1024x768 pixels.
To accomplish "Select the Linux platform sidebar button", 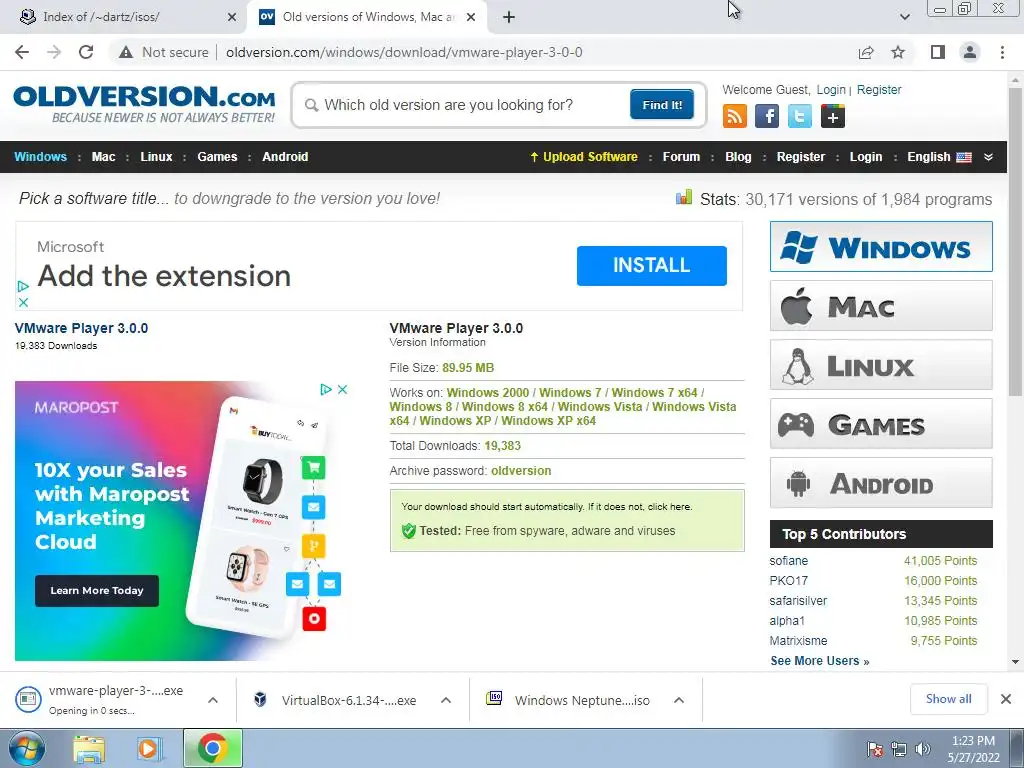I will (881, 365).
